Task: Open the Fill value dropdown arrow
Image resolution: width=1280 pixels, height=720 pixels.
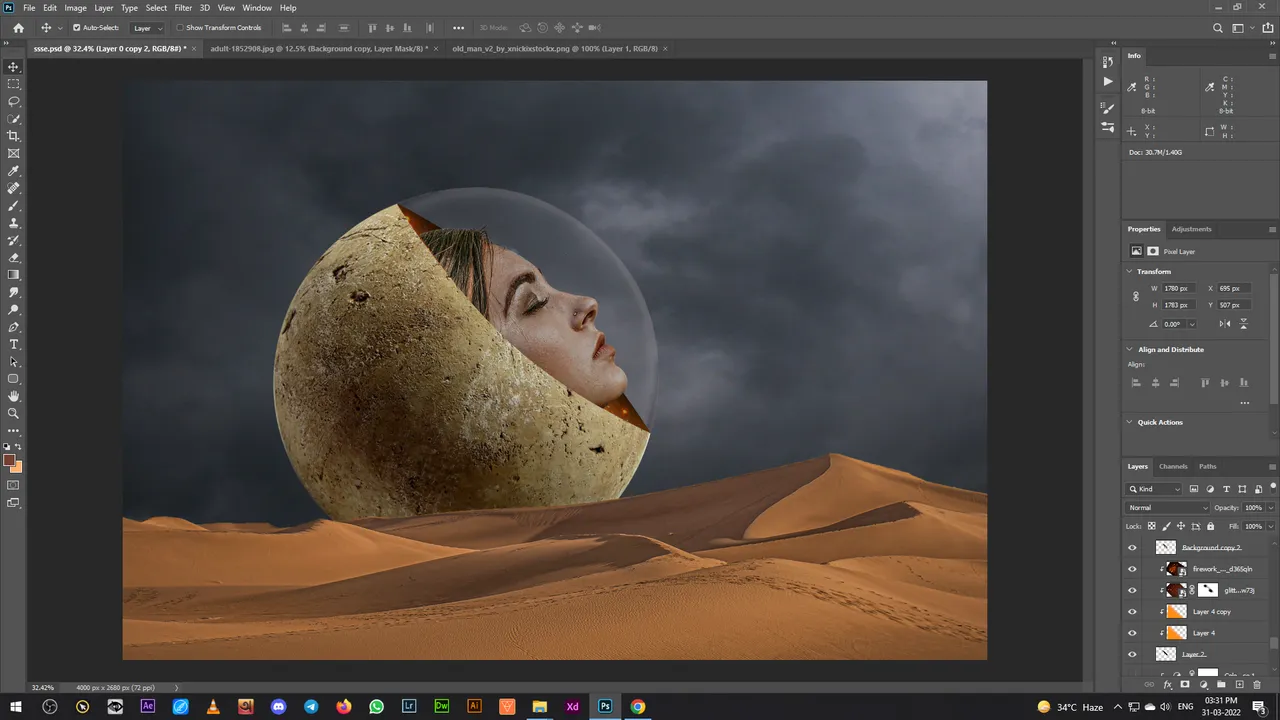Action: tap(1271, 526)
